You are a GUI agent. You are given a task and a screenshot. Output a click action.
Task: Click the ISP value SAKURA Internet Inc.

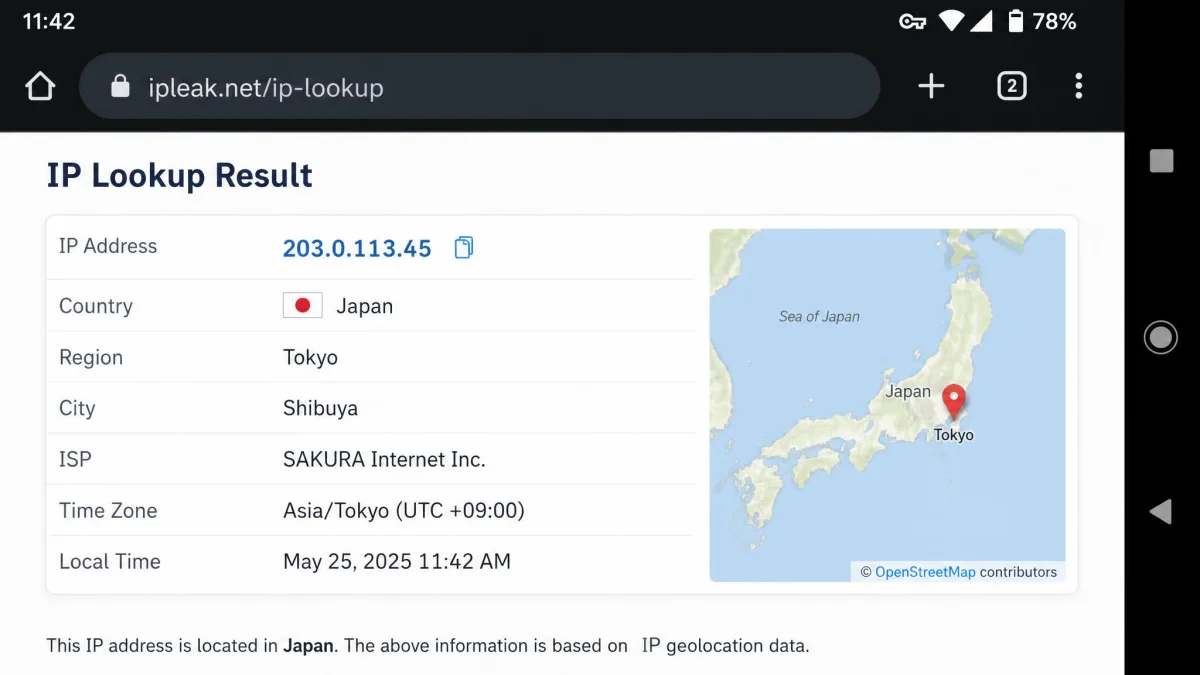point(384,459)
